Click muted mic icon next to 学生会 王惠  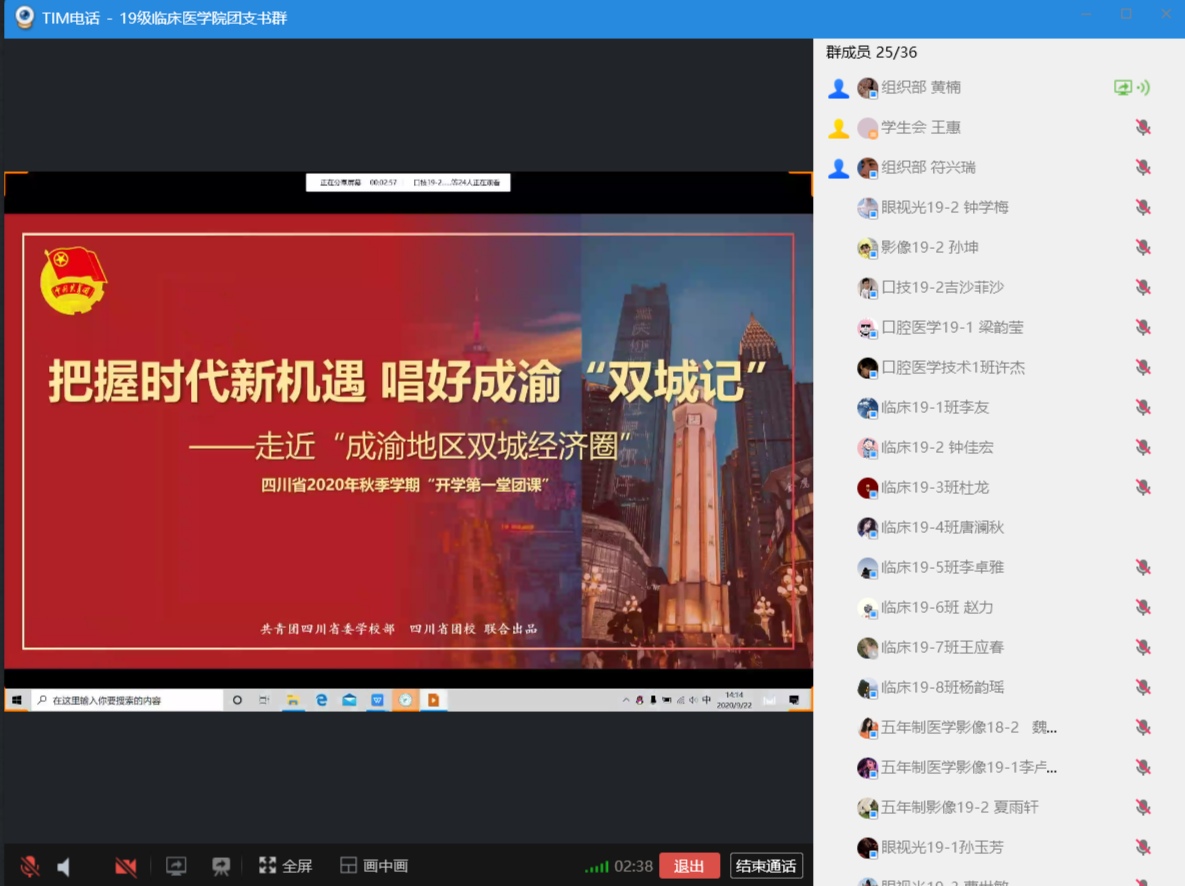tap(1143, 128)
